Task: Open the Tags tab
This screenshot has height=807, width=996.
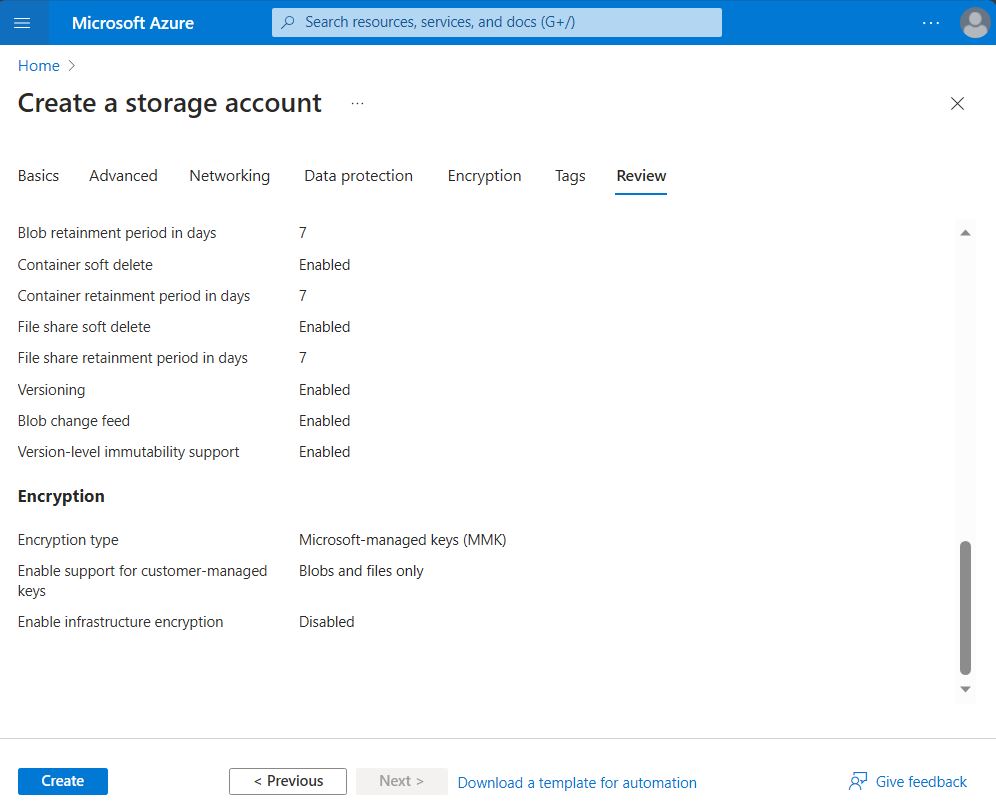Action: pos(570,176)
